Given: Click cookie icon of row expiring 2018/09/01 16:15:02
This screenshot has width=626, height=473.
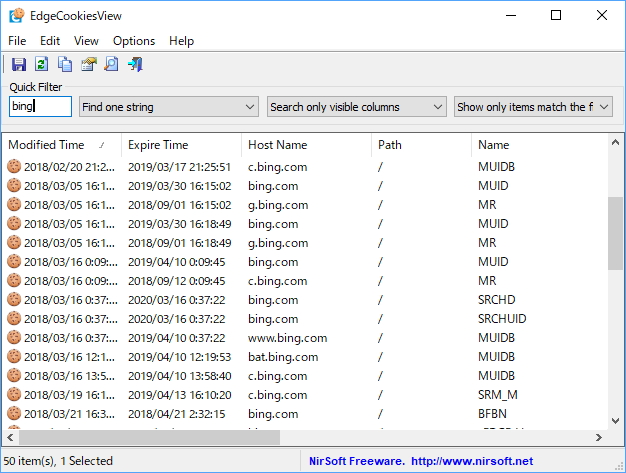Looking at the screenshot, I should tap(14, 204).
